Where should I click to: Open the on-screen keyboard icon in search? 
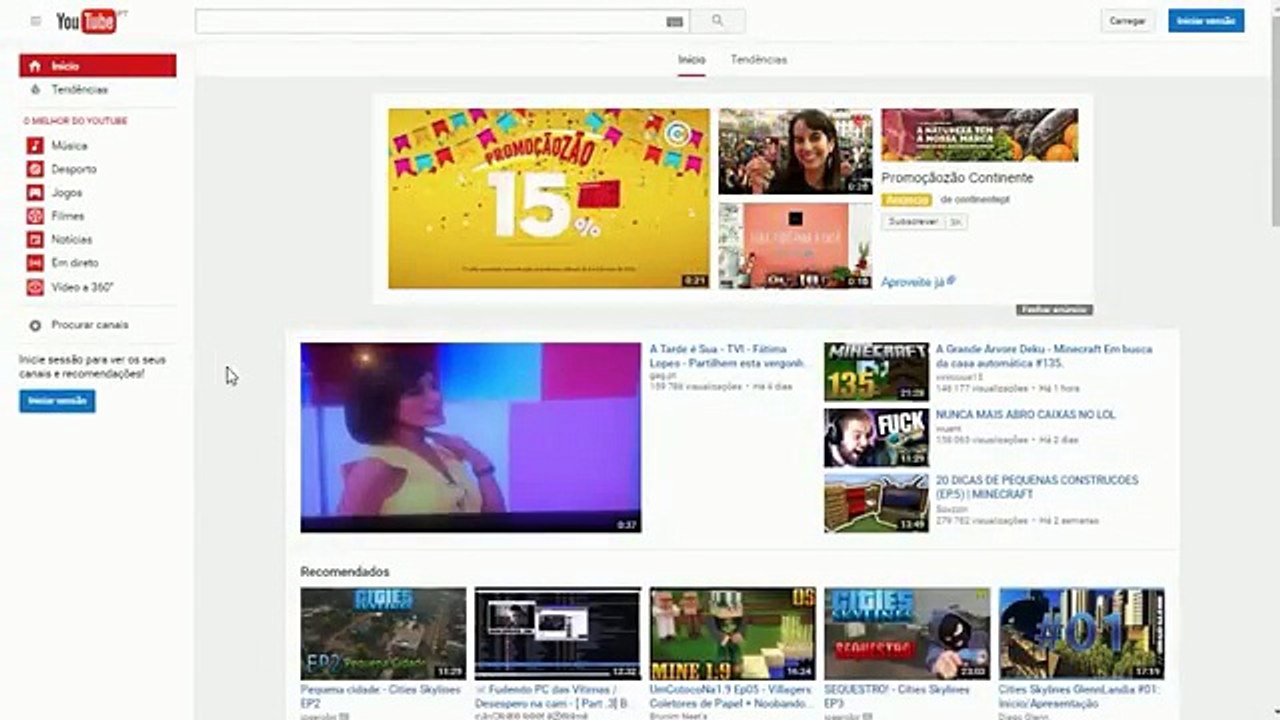pos(674,21)
